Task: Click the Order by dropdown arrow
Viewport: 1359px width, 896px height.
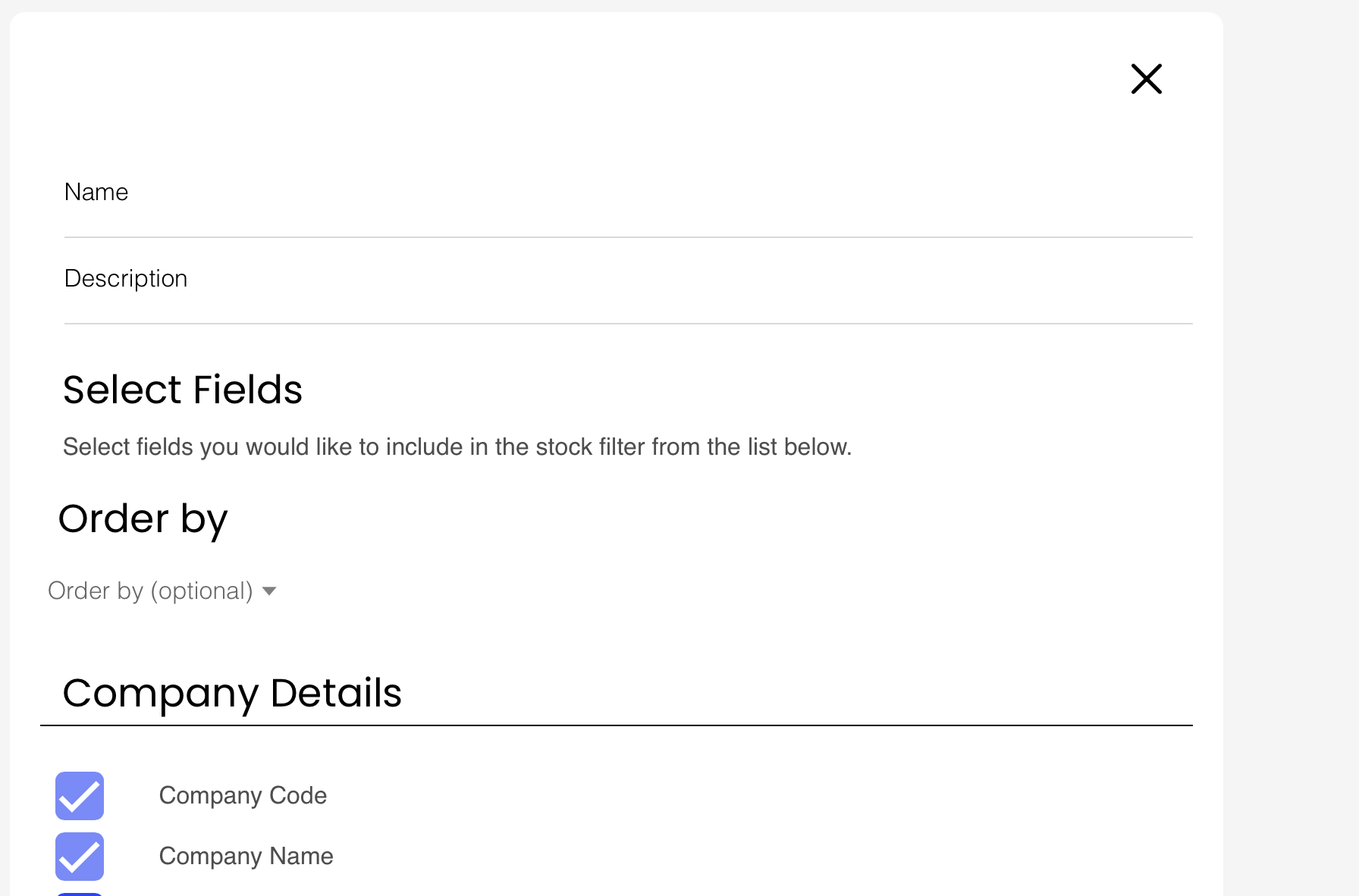Action: [x=269, y=591]
